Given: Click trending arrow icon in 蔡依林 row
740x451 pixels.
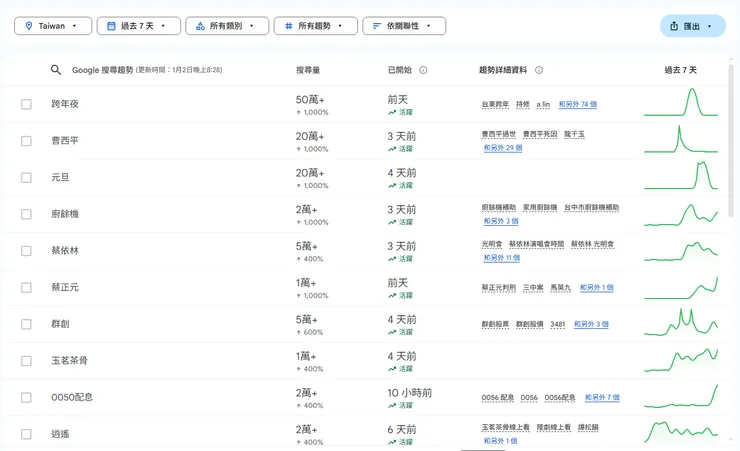Looking at the screenshot, I should [x=392, y=259].
